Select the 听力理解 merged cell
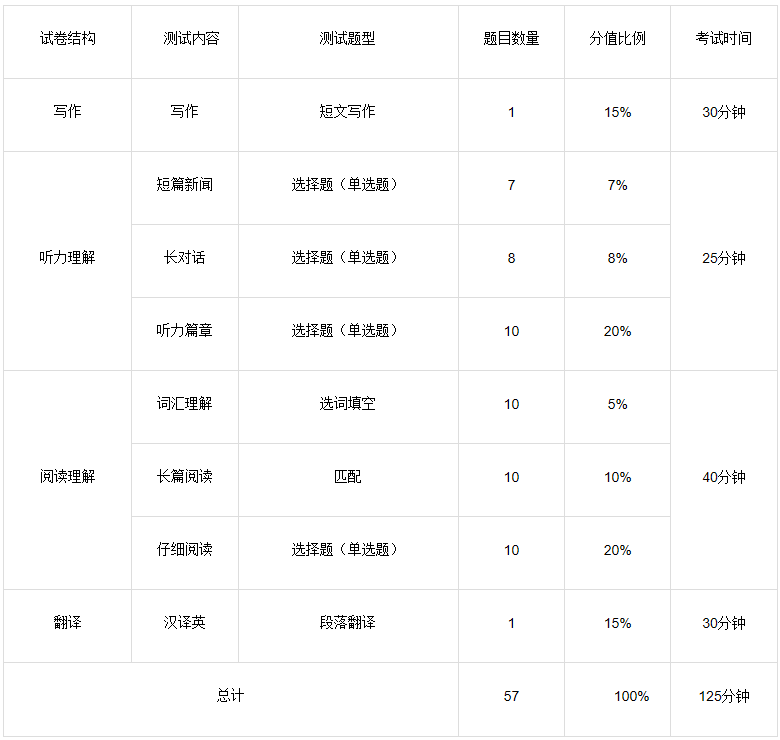The width and height of the screenshot is (780, 740). tap(67, 261)
